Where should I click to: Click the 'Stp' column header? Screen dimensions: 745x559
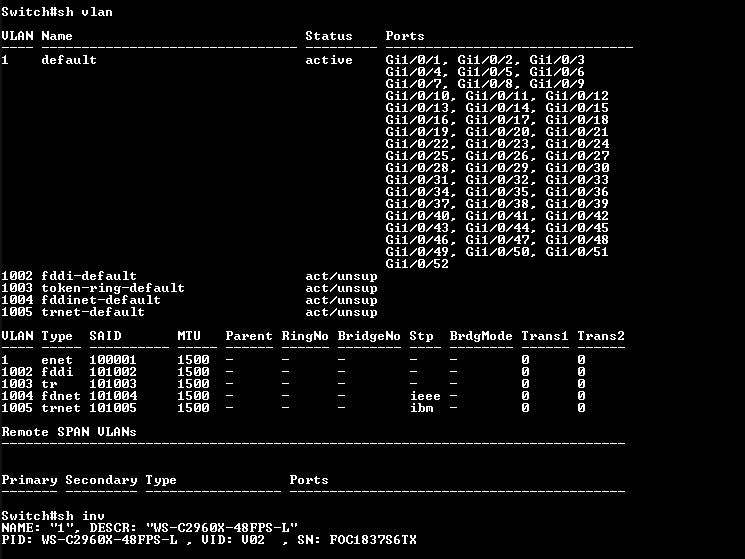421,336
